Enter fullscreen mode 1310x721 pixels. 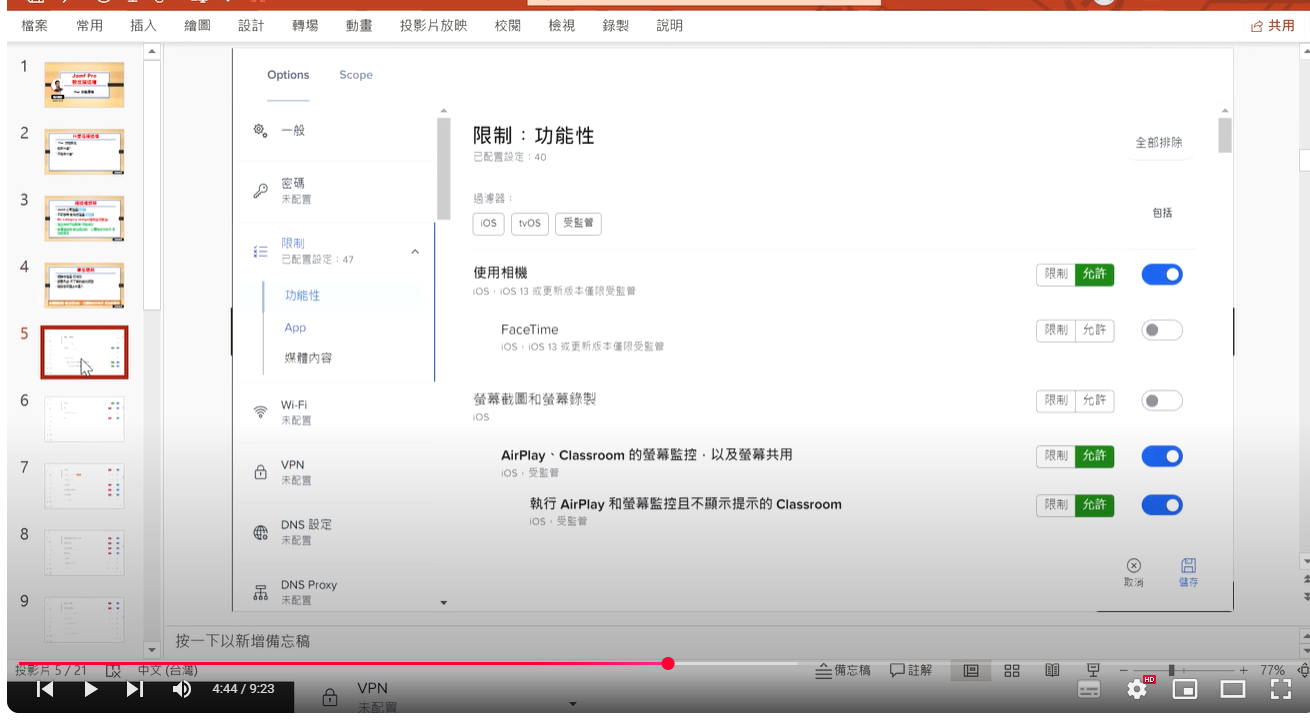pos(1281,689)
